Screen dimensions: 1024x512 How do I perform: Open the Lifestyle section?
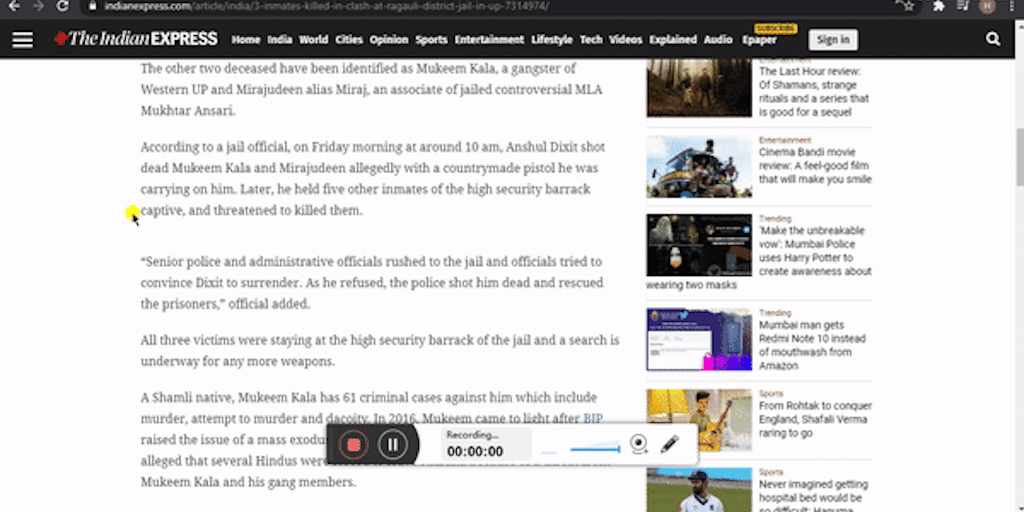(x=552, y=40)
